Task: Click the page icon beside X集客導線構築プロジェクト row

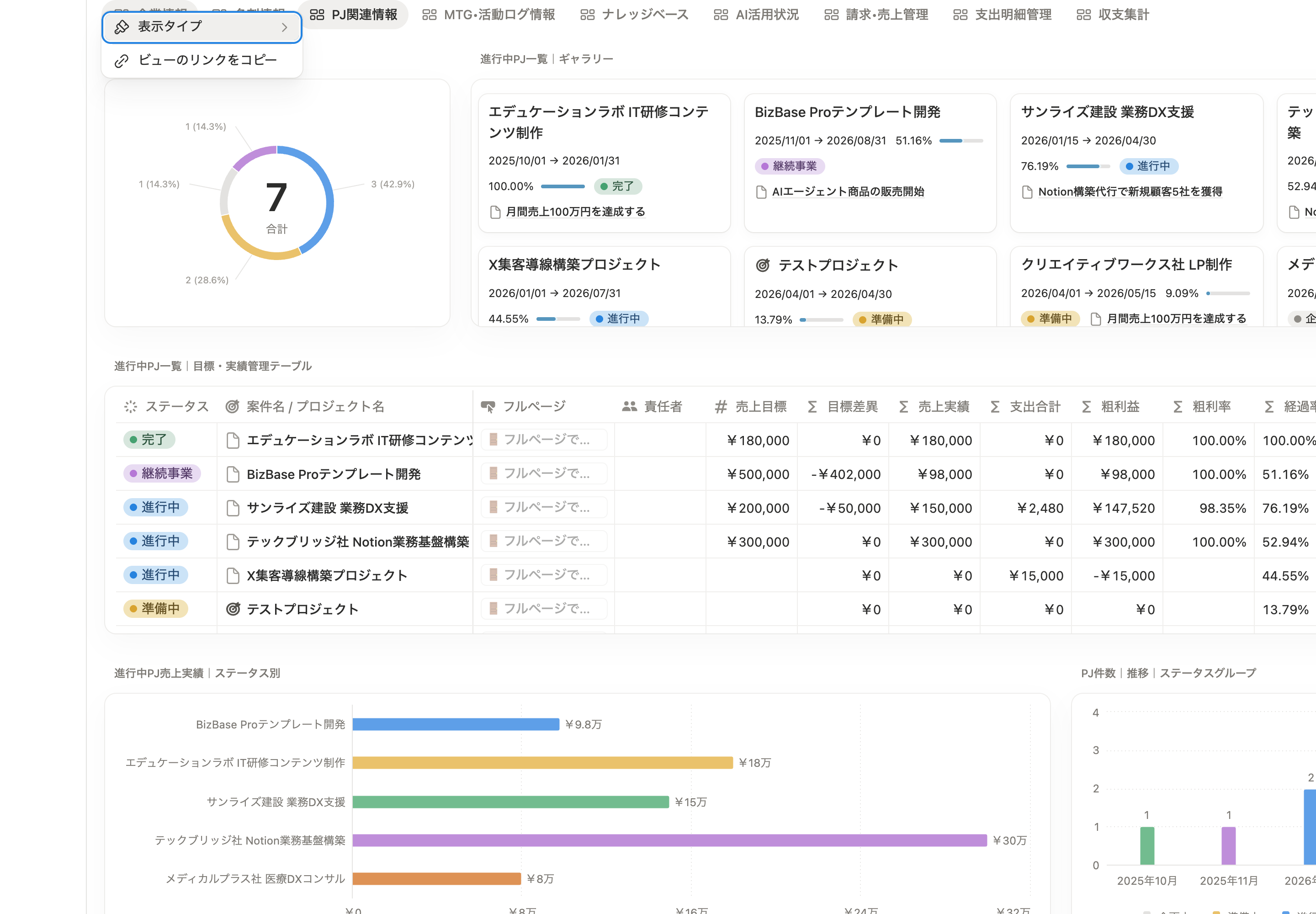Action: 233,575
